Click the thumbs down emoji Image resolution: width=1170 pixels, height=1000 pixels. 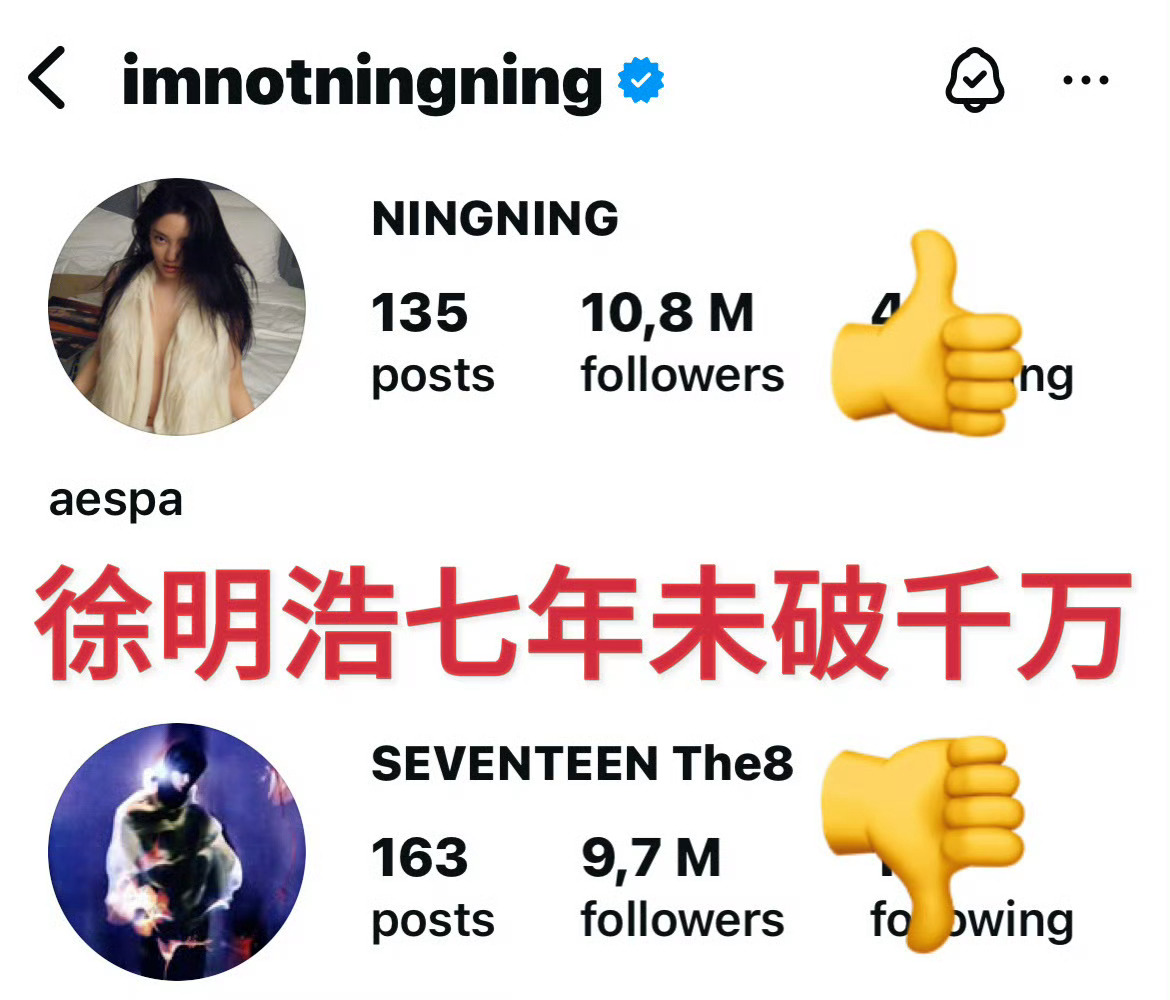922,843
